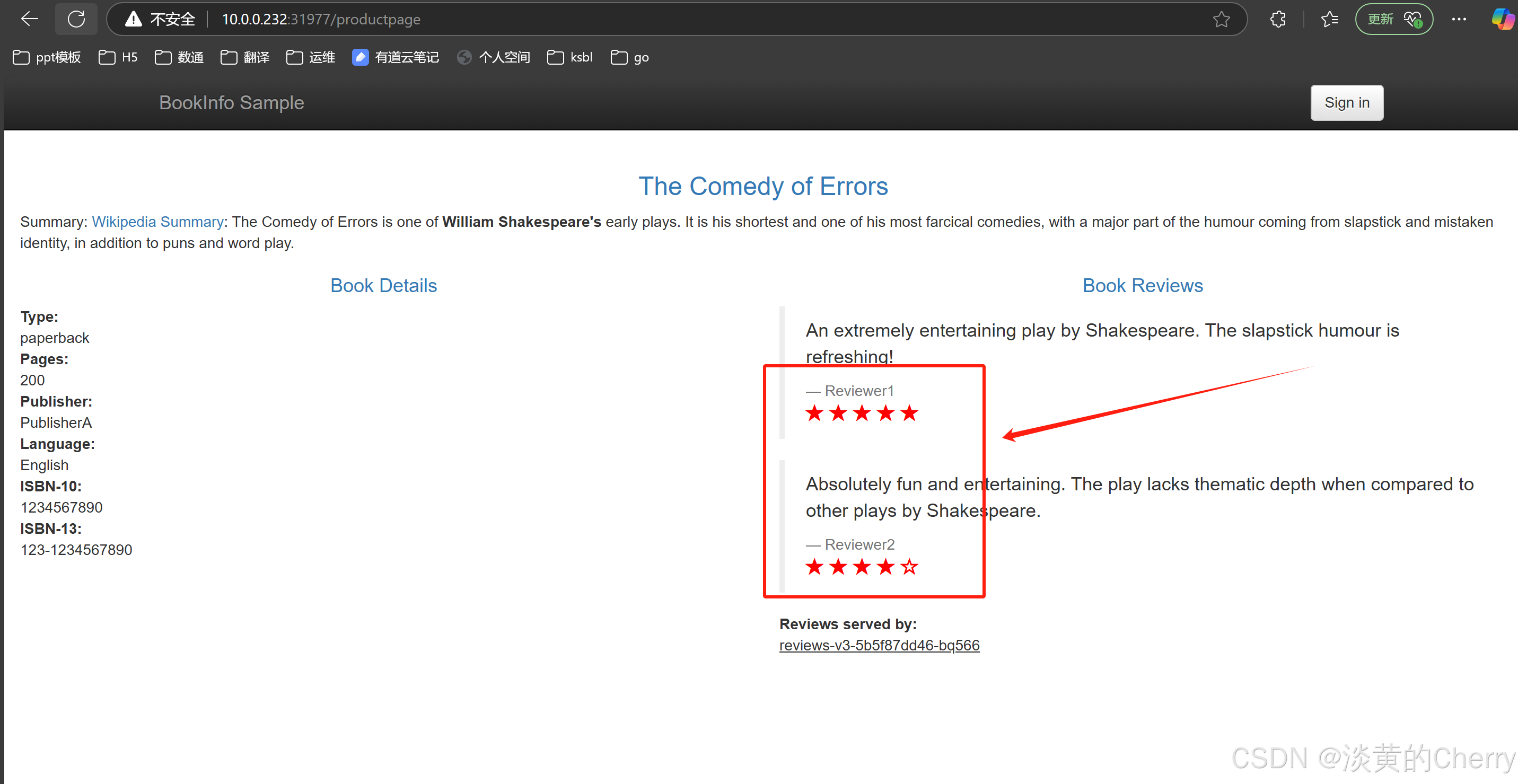Open the ksbl bookmark folder
The height and width of the screenshot is (784, 1518).
[x=570, y=57]
